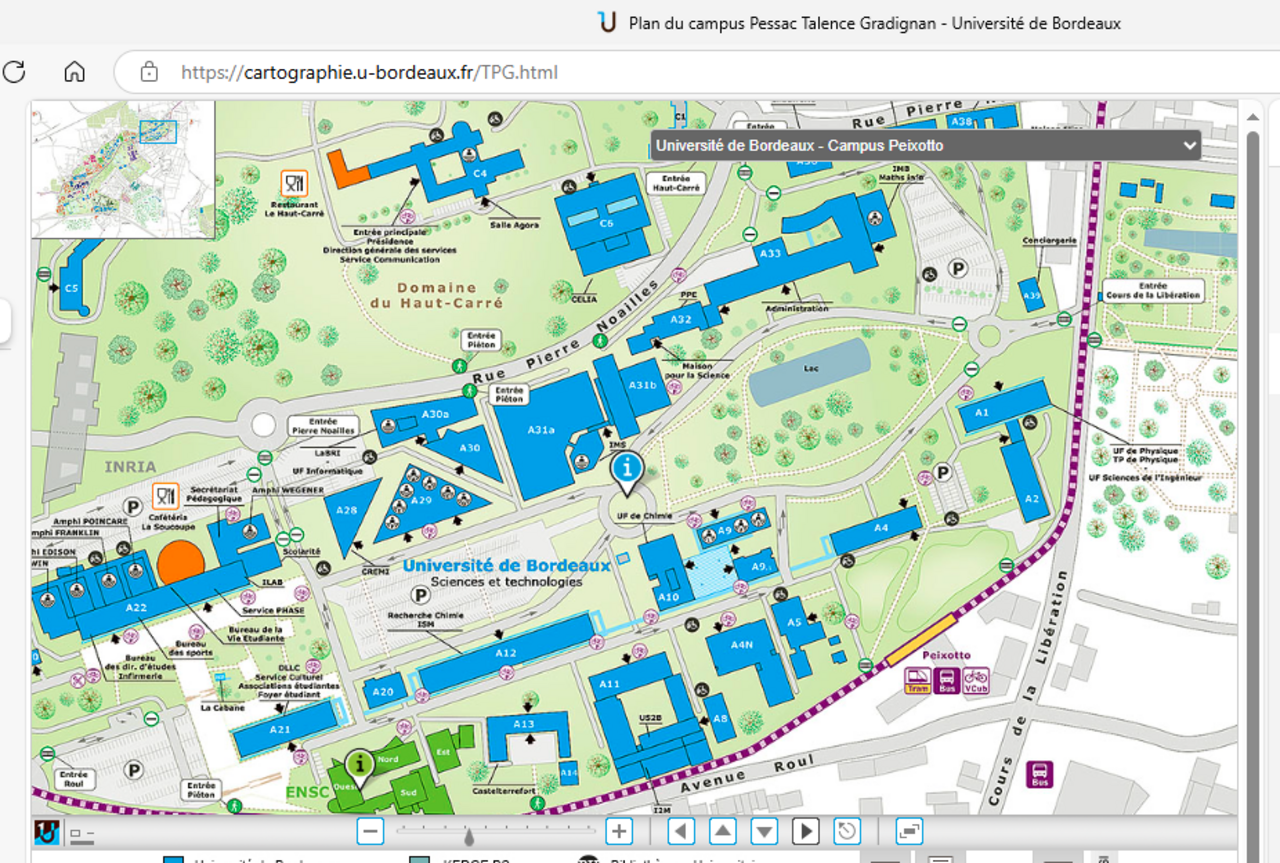
Task: Select building A28 on the map
Action: coord(346,511)
